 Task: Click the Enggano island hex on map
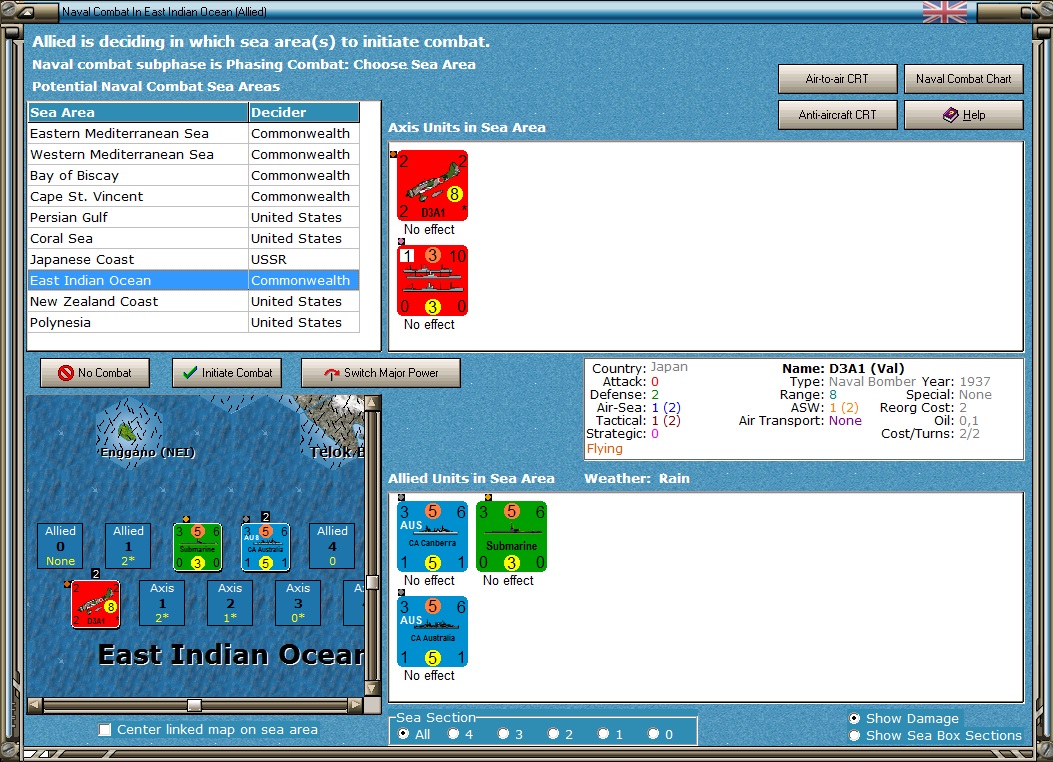(x=128, y=431)
